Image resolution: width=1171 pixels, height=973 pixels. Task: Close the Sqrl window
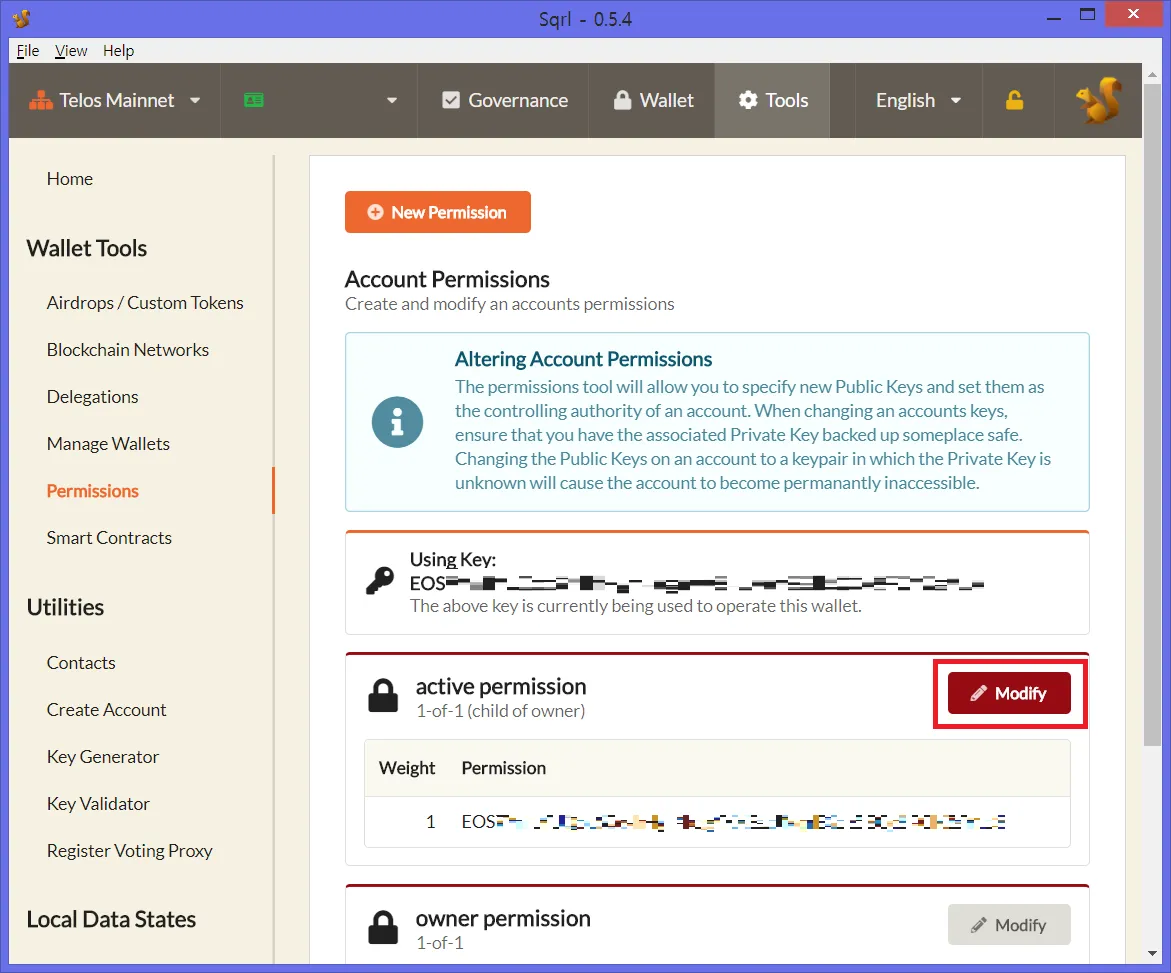point(1133,14)
